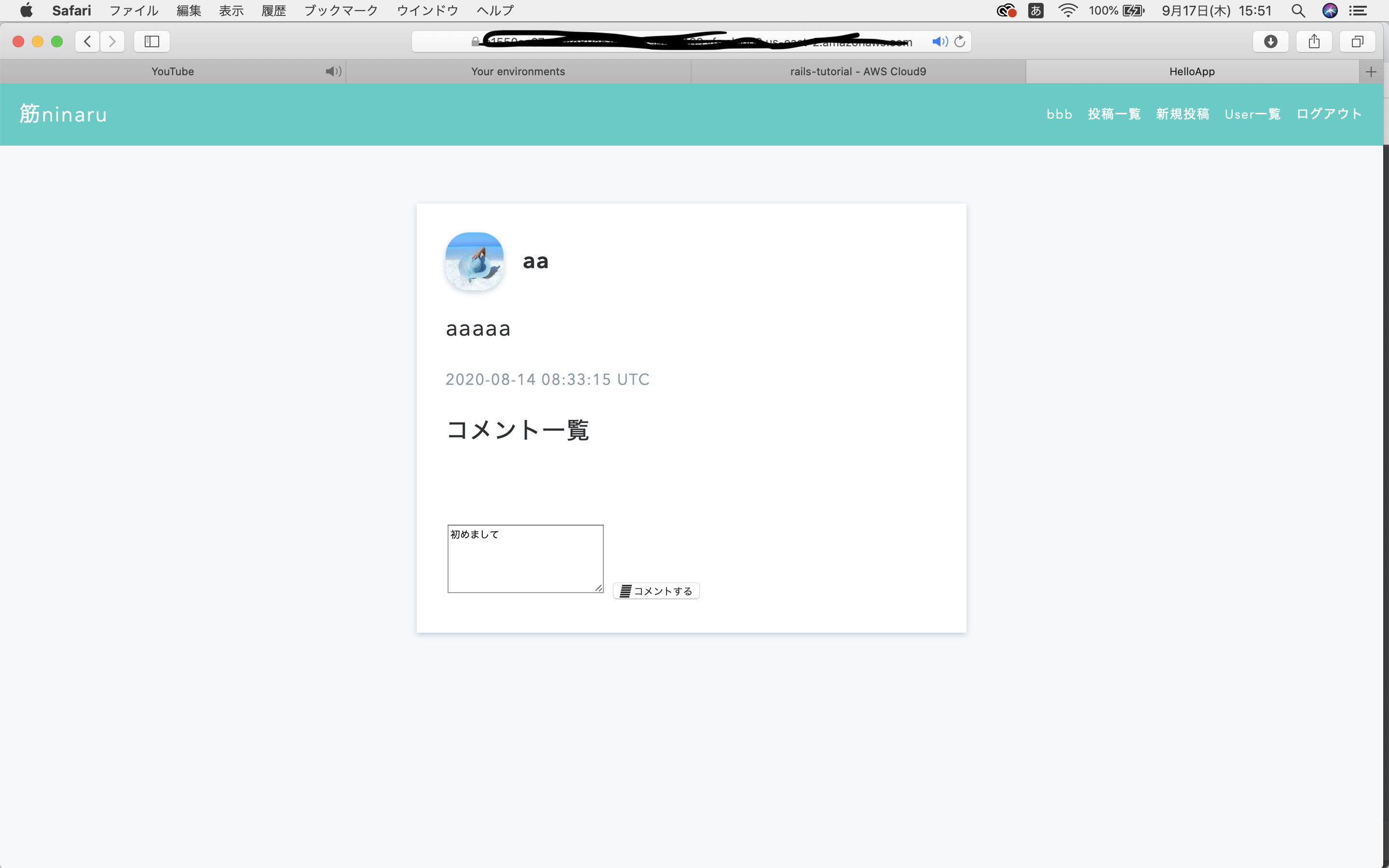The image size is (1389, 868).
Task: Open Spotlight search from menu bar
Action: (1298, 10)
